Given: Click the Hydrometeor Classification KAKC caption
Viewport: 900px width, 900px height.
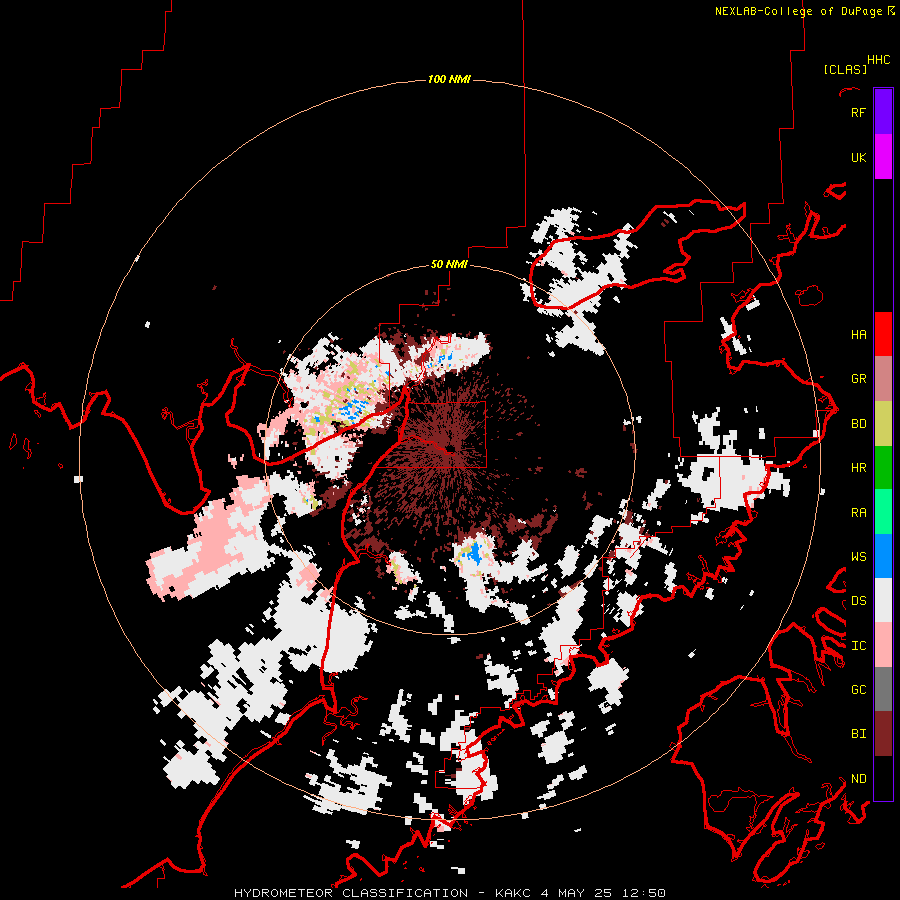Looking at the screenshot, I should (450, 893).
